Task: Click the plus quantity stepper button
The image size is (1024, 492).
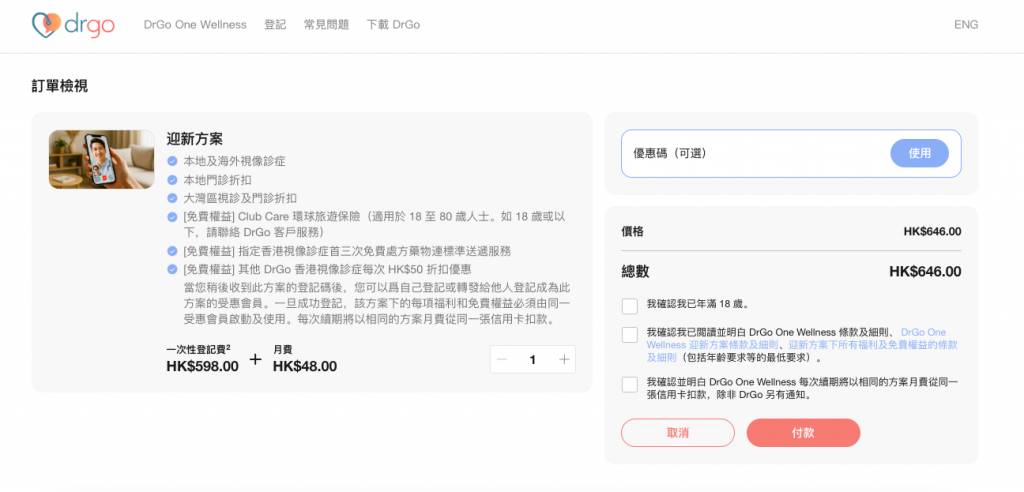Action: click(564, 360)
